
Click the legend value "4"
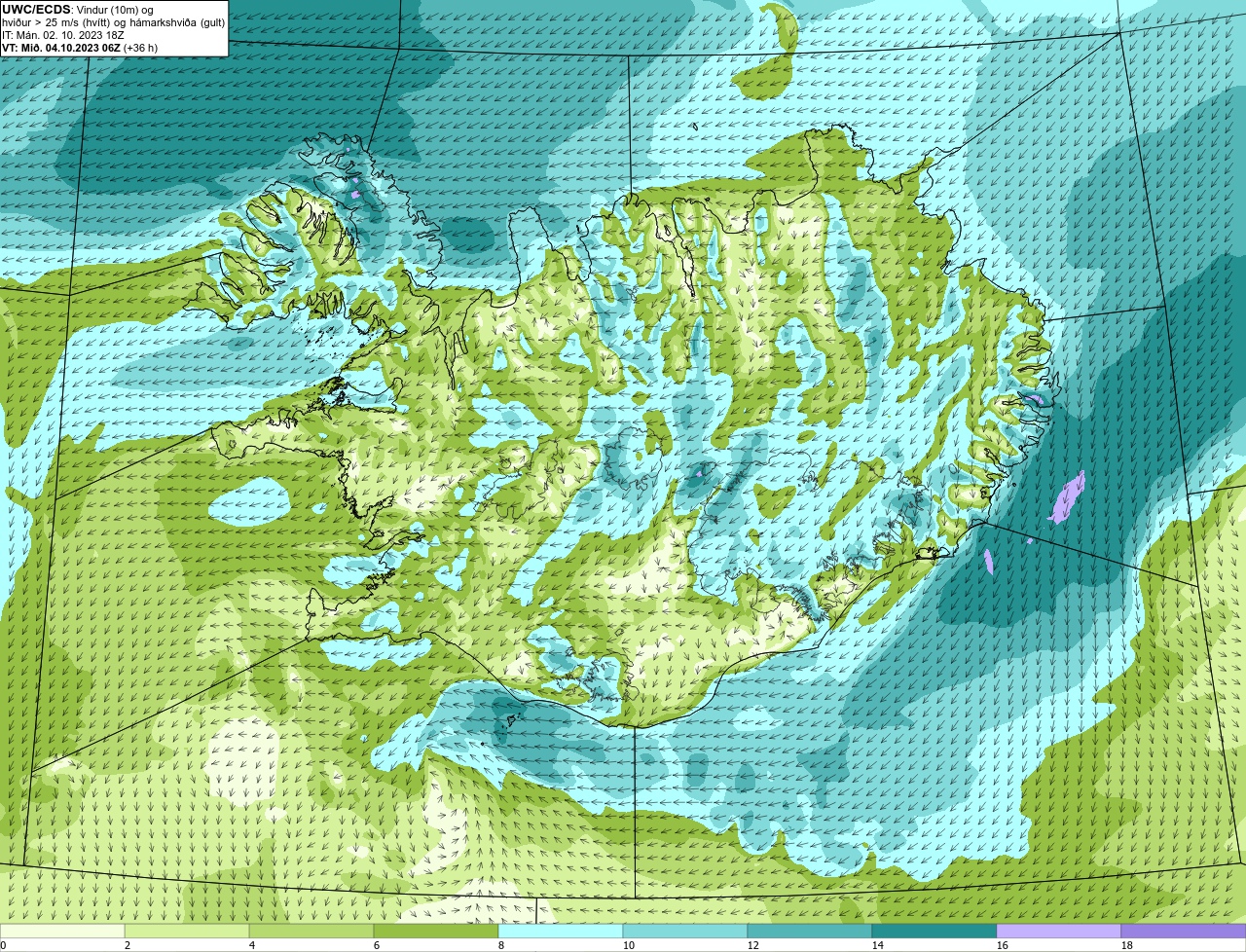251,945
